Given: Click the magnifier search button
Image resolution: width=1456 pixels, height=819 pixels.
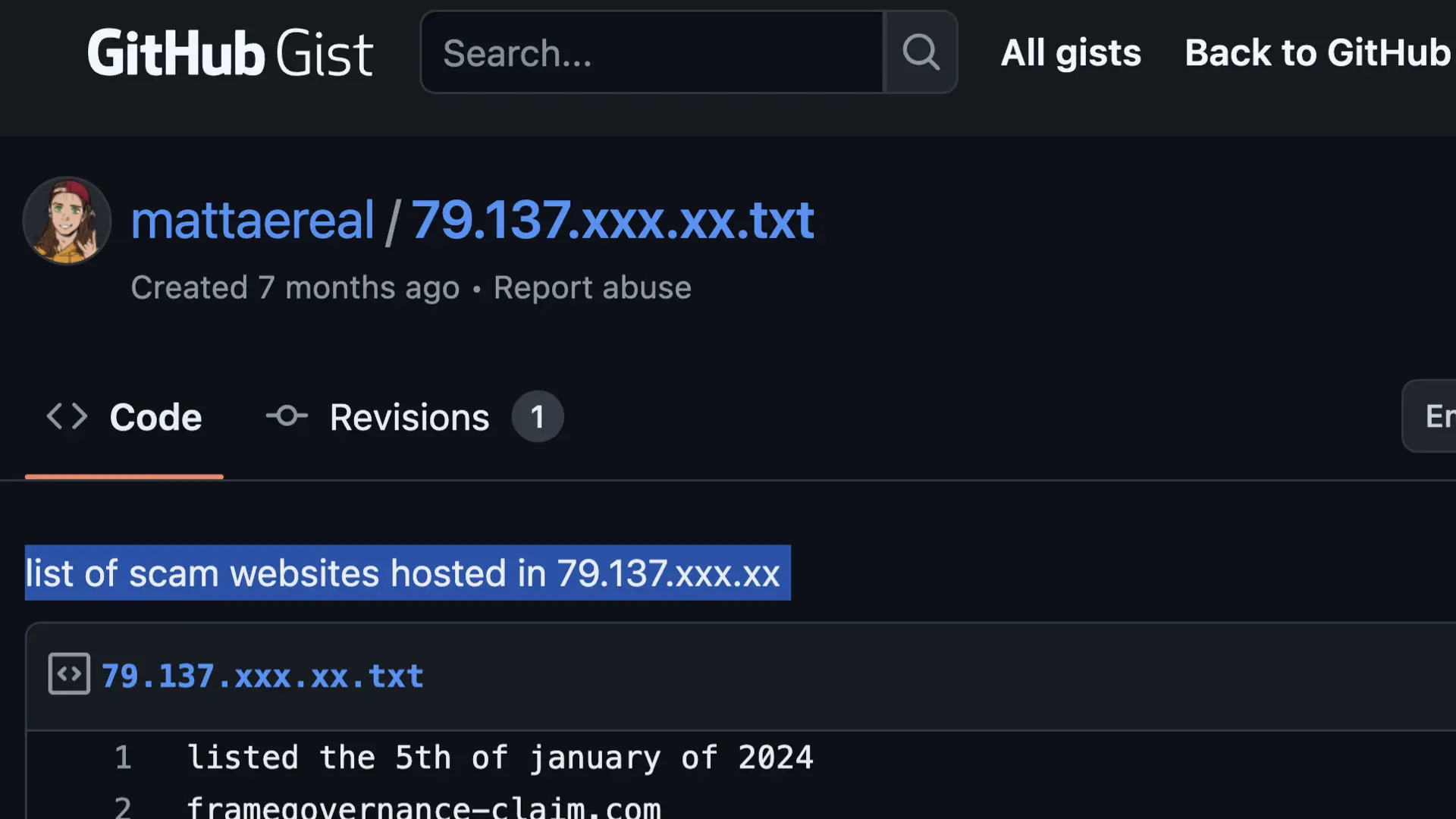Looking at the screenshot, I should tap(921, 52).
